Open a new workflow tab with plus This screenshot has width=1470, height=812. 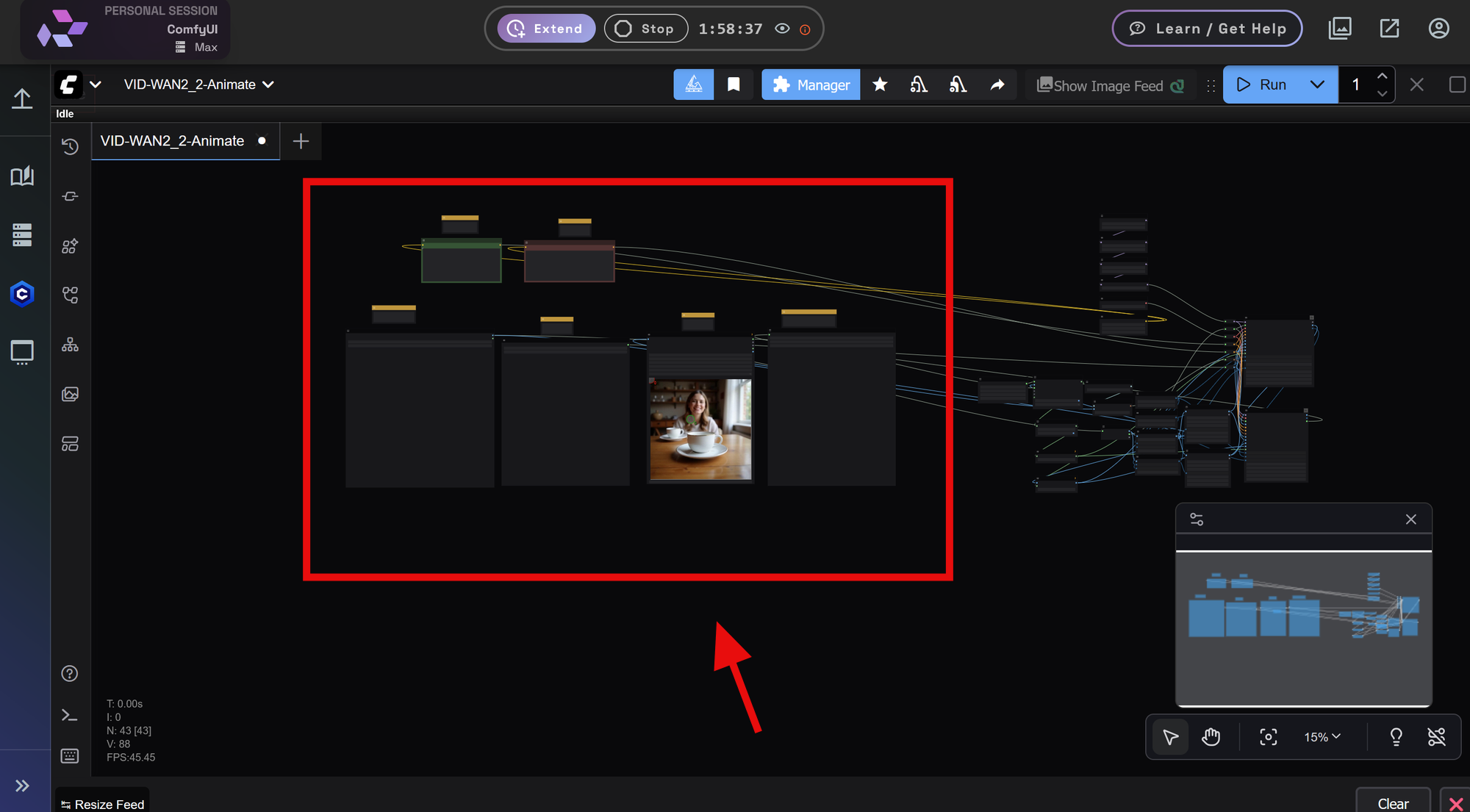point(301,141)
